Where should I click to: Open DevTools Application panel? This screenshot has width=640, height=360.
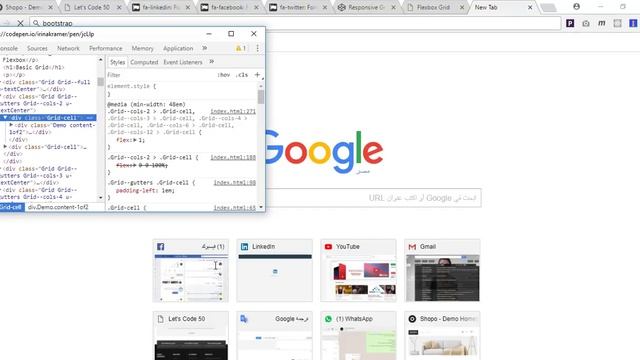[178, 48]
